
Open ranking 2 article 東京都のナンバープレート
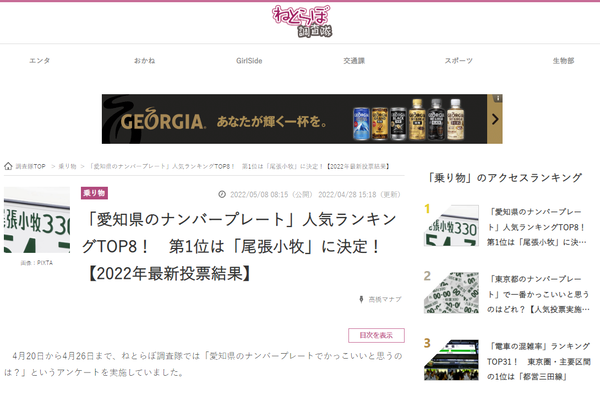click(538, 294)
